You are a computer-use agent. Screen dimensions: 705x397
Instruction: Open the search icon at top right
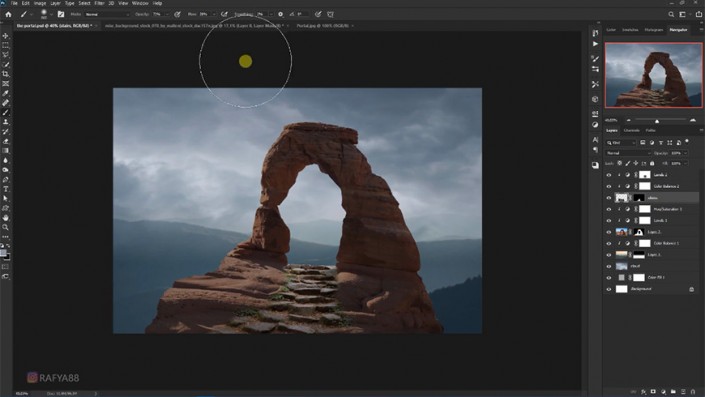pos(671,14)
